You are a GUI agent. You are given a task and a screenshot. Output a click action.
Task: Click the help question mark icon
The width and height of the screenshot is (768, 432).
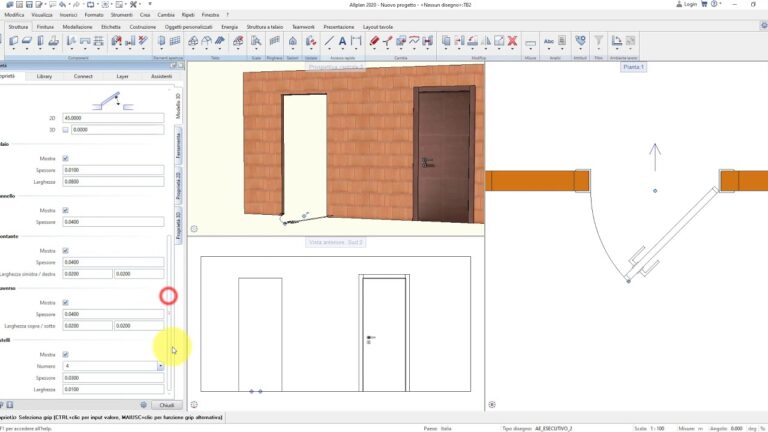(714, 4)
